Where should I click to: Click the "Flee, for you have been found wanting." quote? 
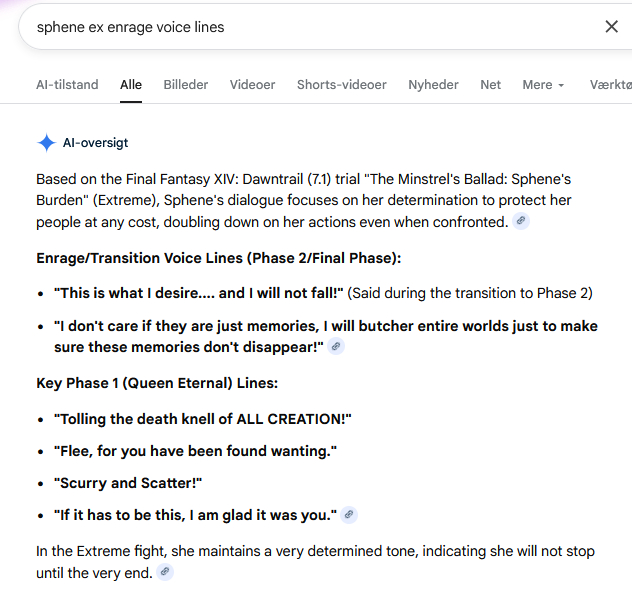click(195, 451)
